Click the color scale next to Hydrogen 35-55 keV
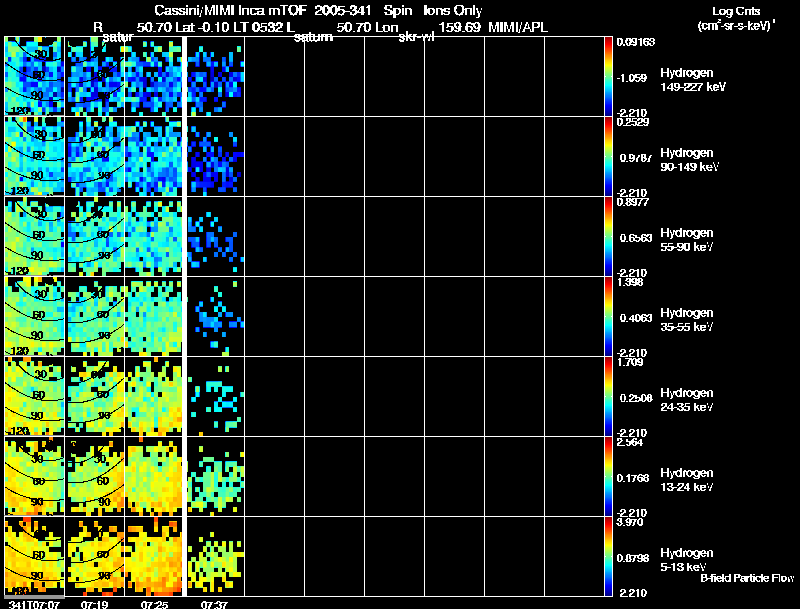 (x=608, y=316)
